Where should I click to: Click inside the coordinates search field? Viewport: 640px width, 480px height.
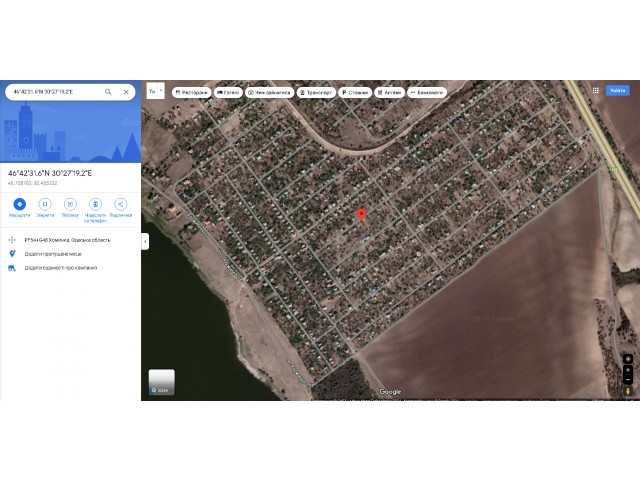coord(57,92)
